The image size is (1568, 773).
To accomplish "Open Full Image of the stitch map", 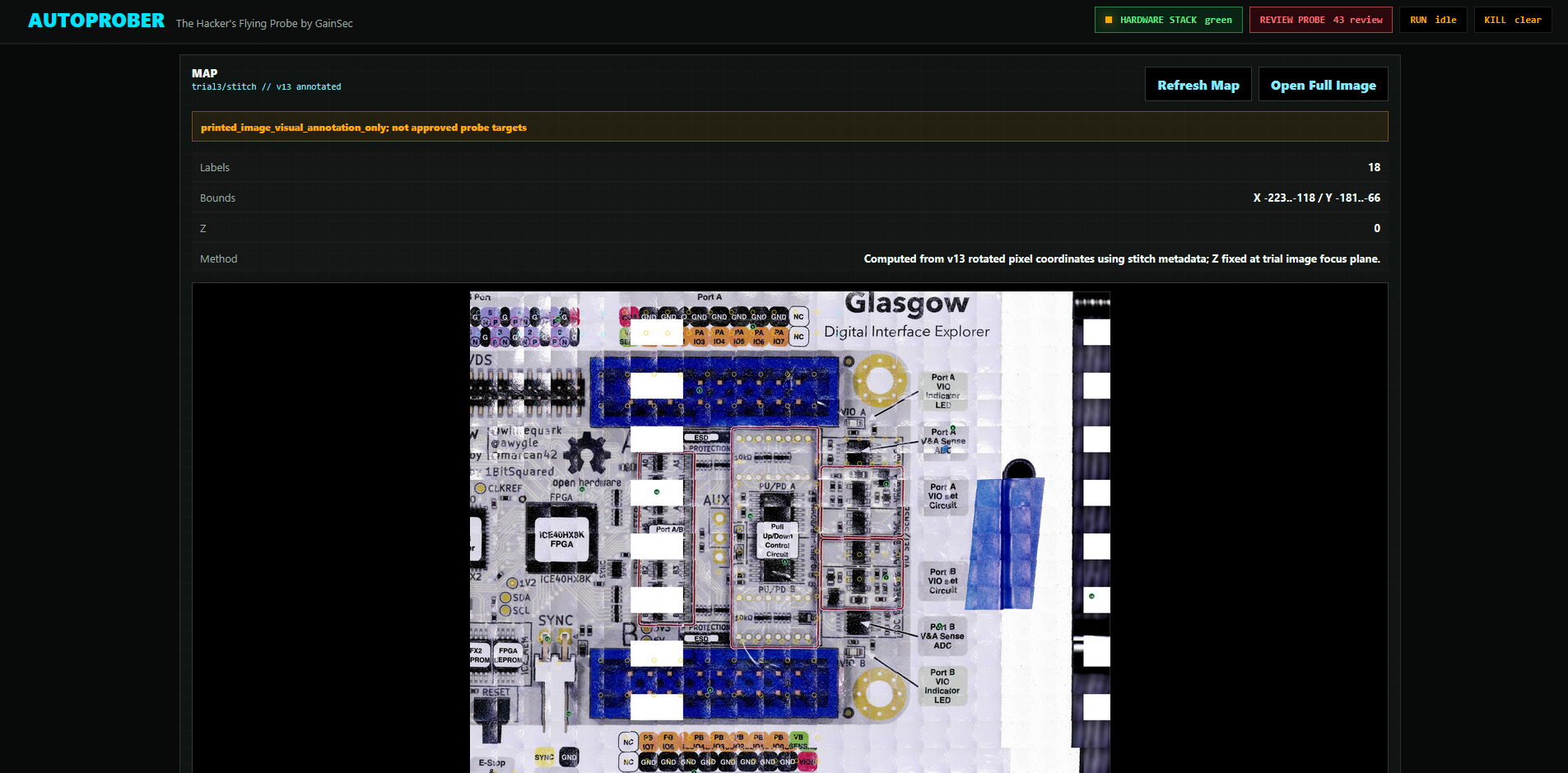I will point(1323,84).
